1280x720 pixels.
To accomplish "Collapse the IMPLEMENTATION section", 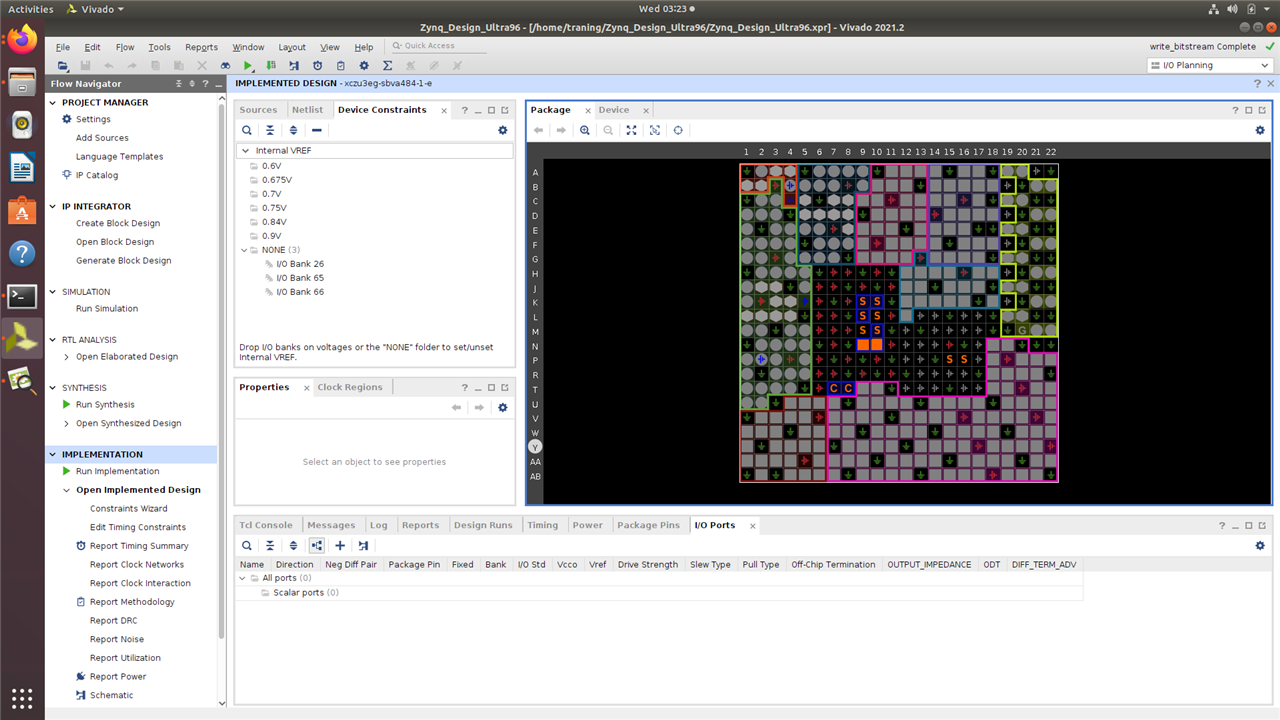I will click(x=54, y=454).
